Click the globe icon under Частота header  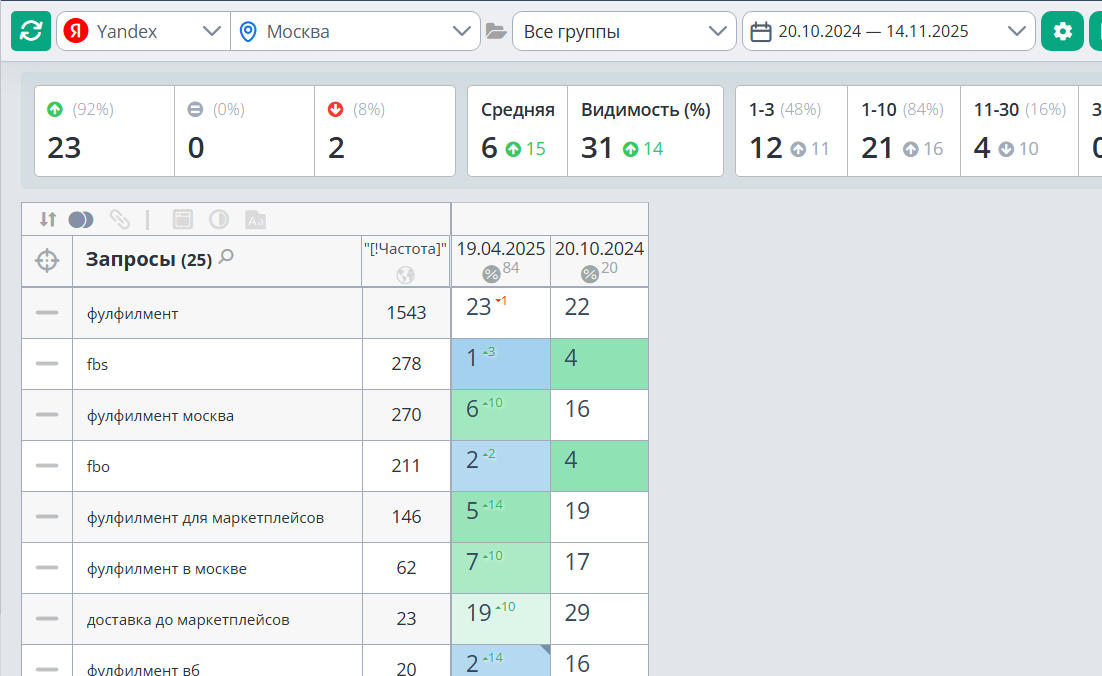coord(406,275)
